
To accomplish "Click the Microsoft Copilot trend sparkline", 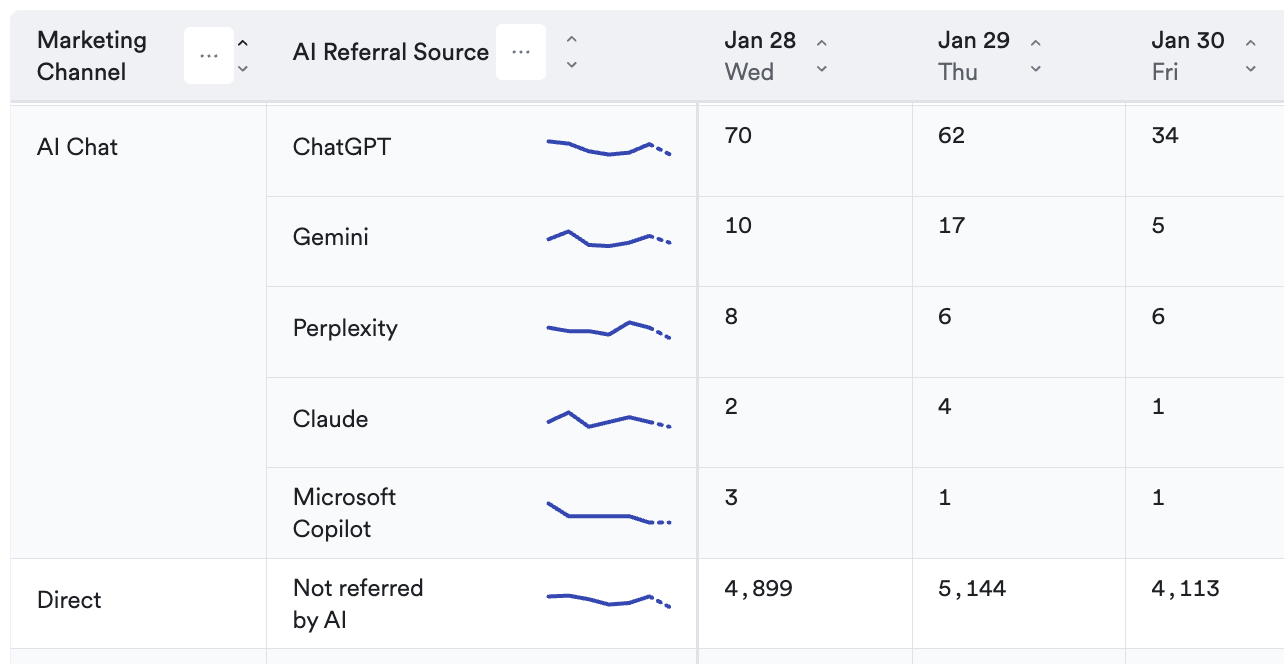I will (608, 513).
